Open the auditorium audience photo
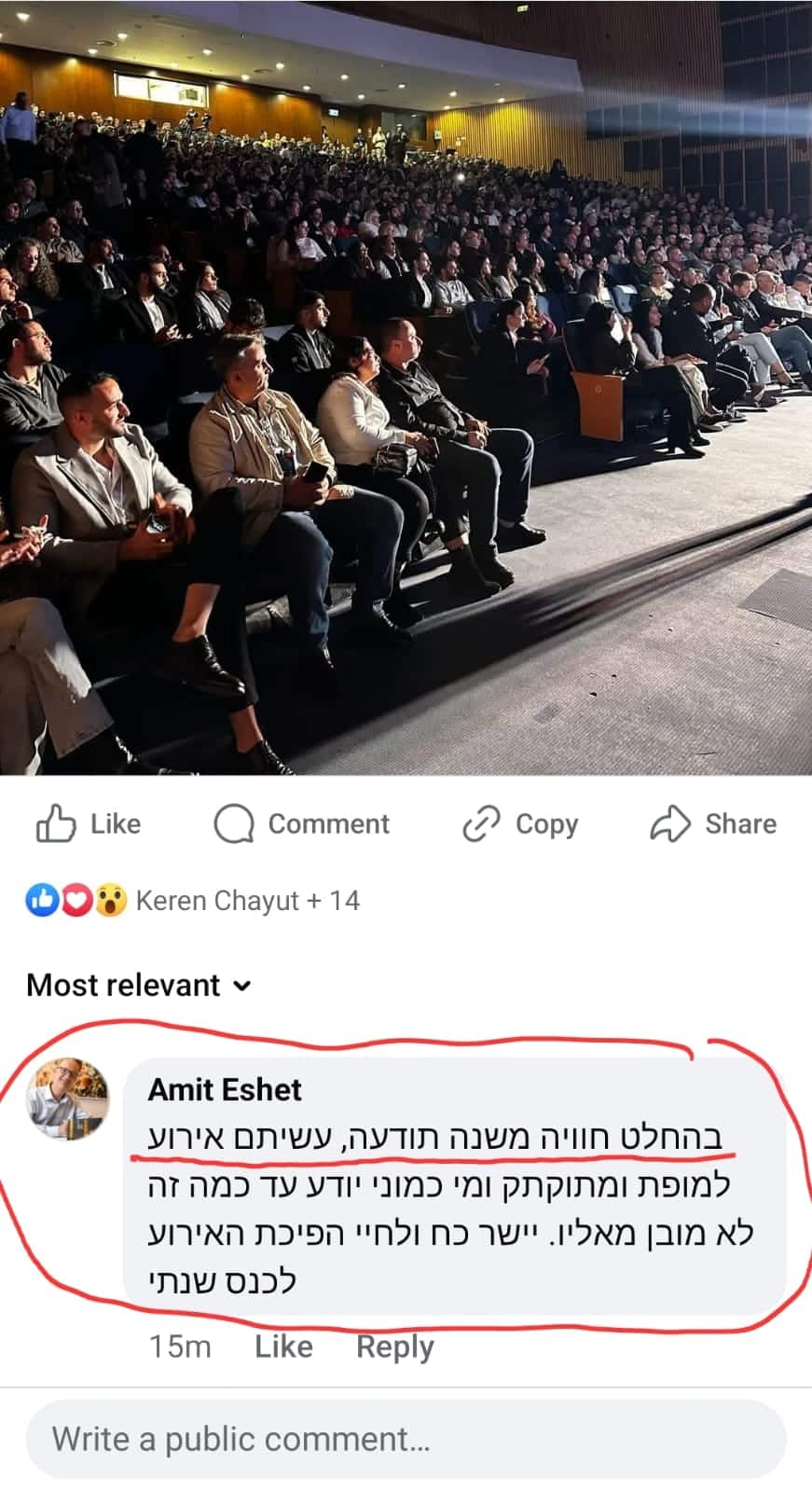 (x=406, y=387)
